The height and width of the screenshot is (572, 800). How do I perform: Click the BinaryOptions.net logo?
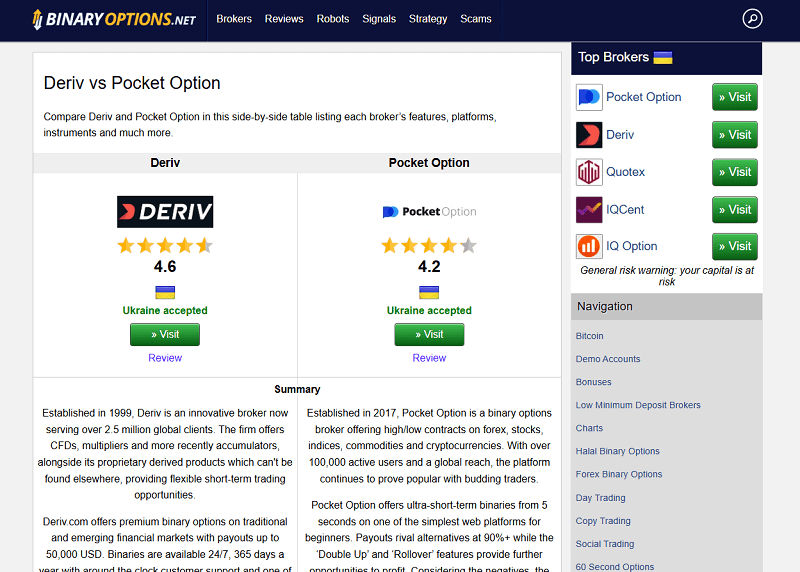click(x=114, y=19)
